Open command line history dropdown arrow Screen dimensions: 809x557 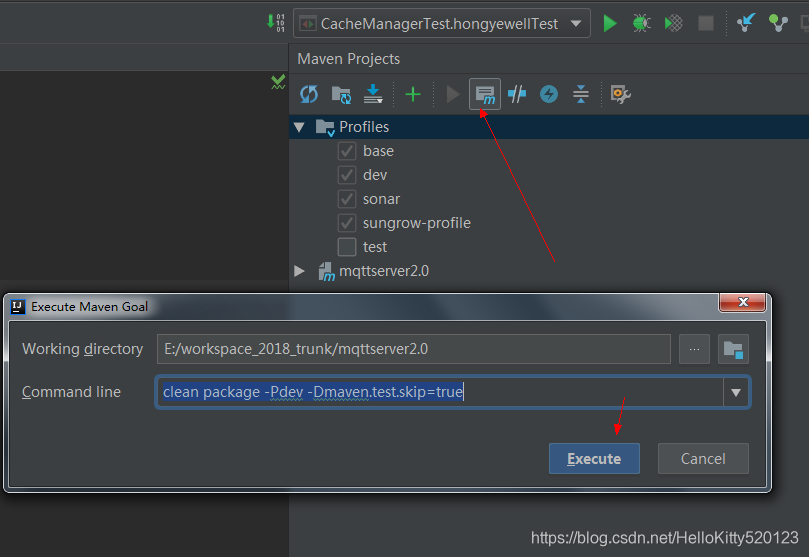click(x=736, y=392)
